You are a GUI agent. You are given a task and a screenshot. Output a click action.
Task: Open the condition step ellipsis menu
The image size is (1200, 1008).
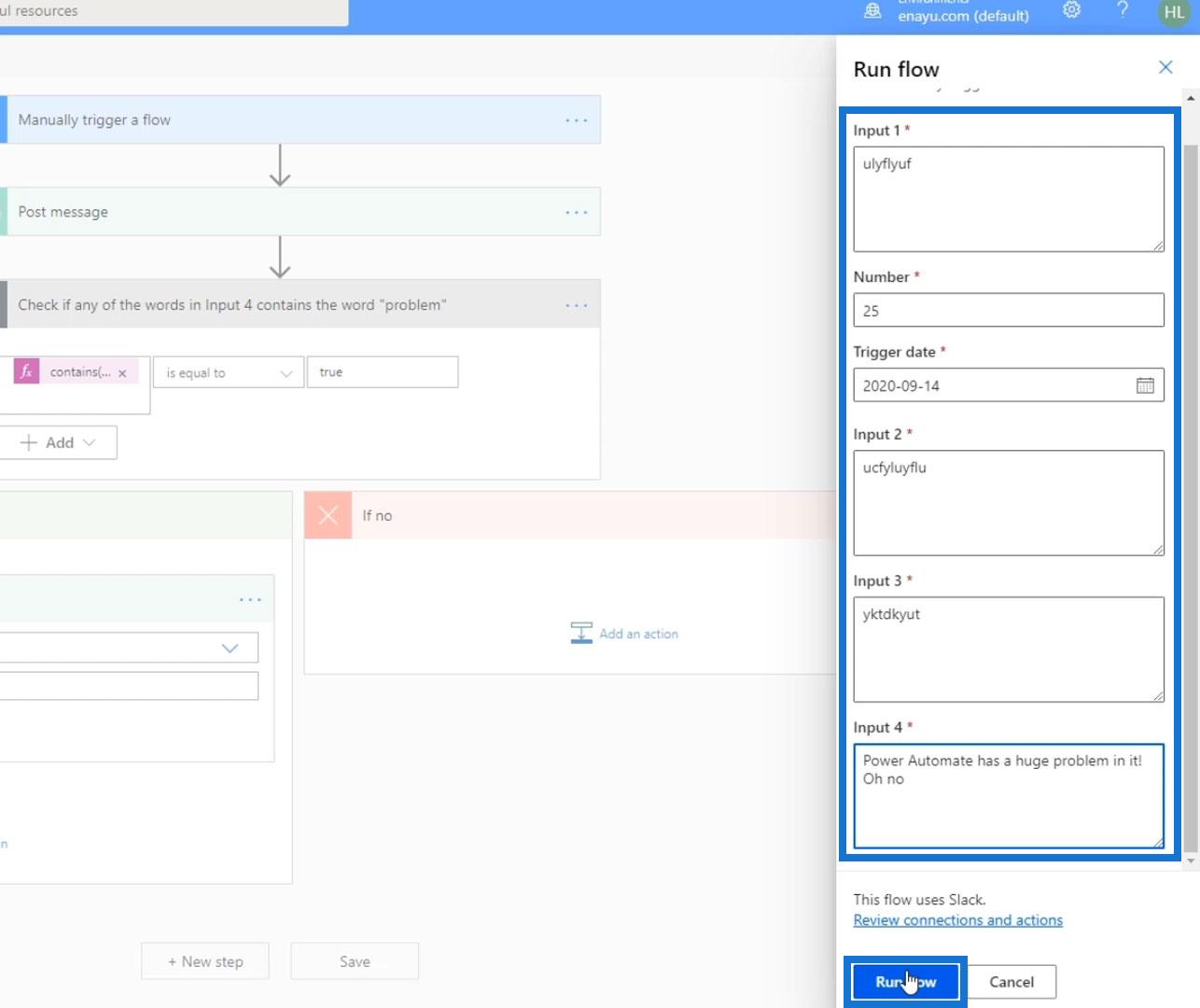point(577,305)
